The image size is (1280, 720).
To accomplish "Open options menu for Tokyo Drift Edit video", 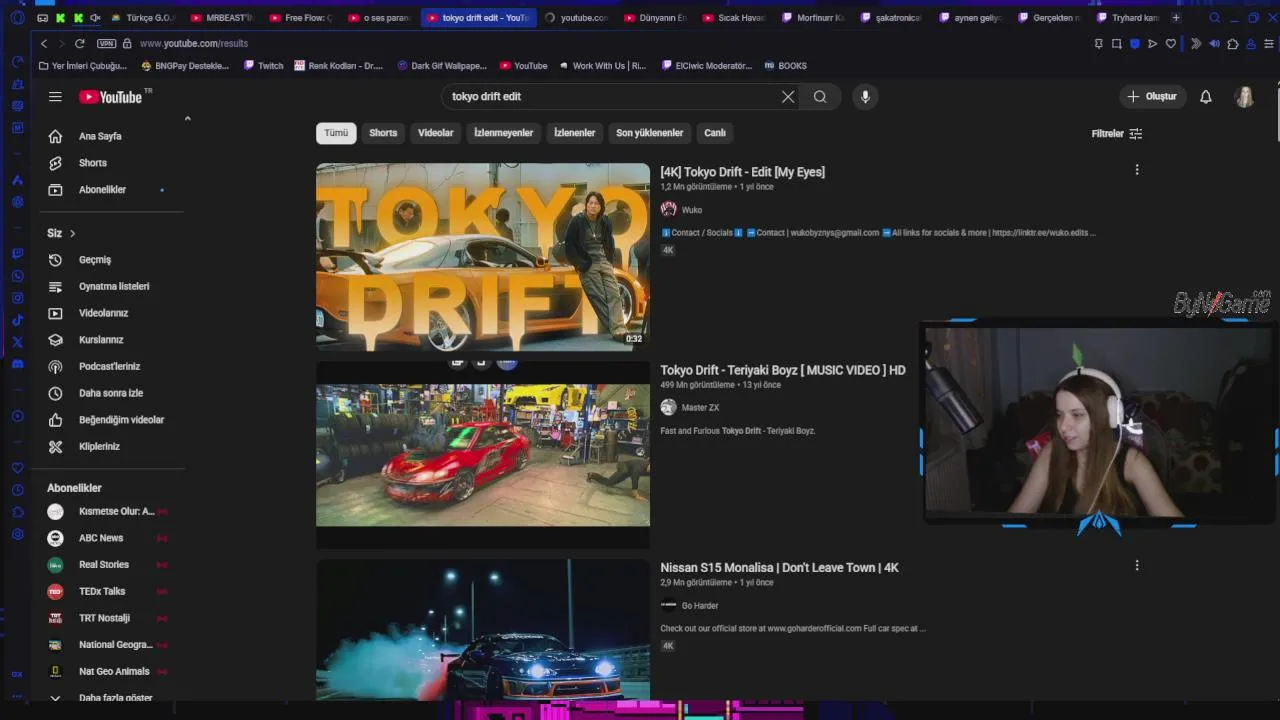I will (x=1137, y=170).
